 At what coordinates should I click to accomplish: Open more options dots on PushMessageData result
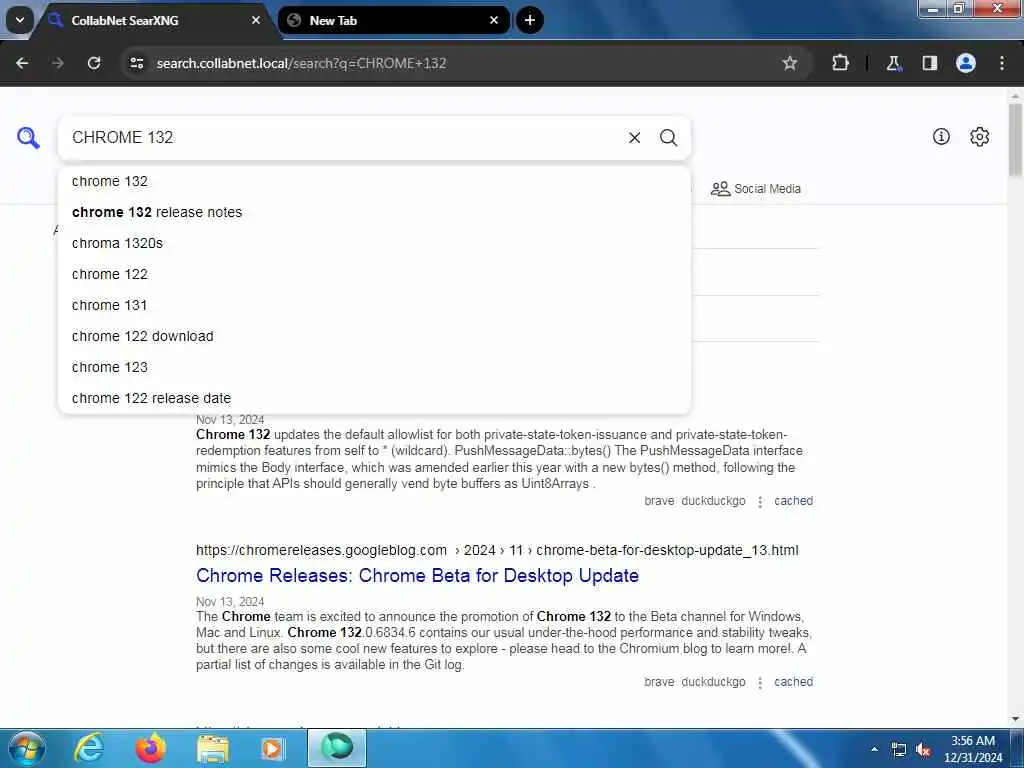tap(760, 502)
